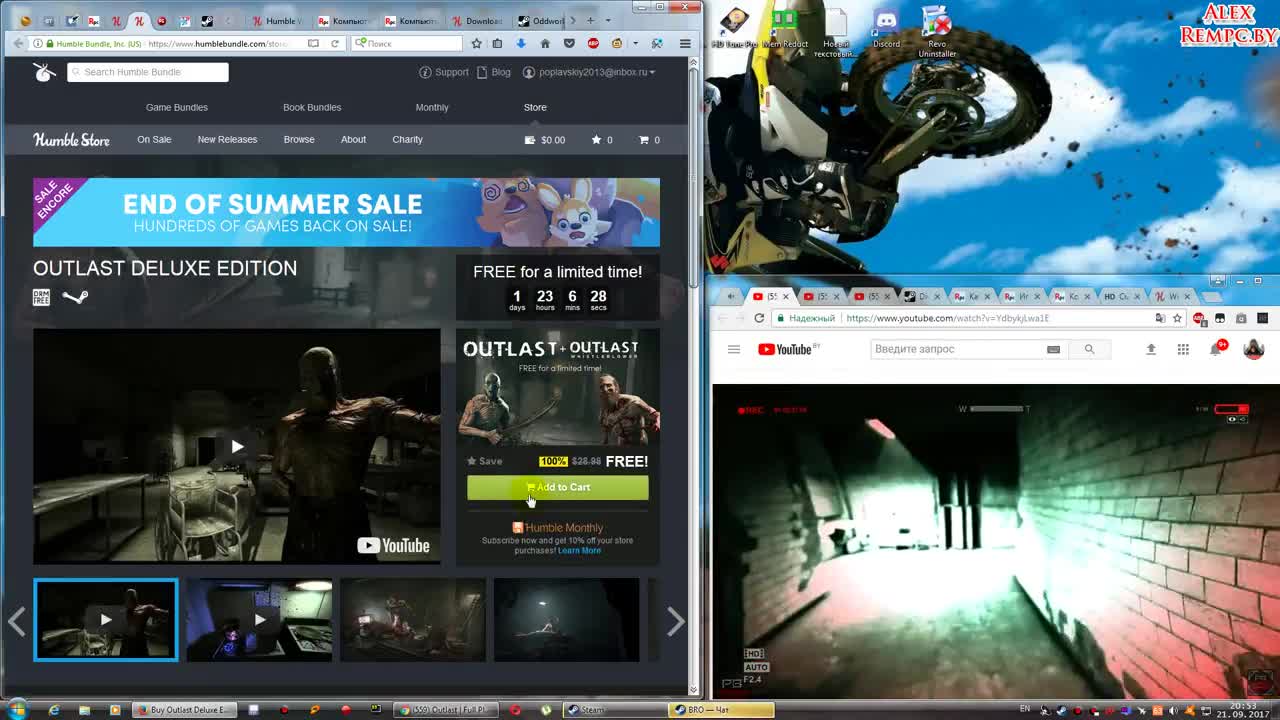The image size is (1280, 720).
Task: Click the $0.00 wallet icon
Action: coord(530,140)
